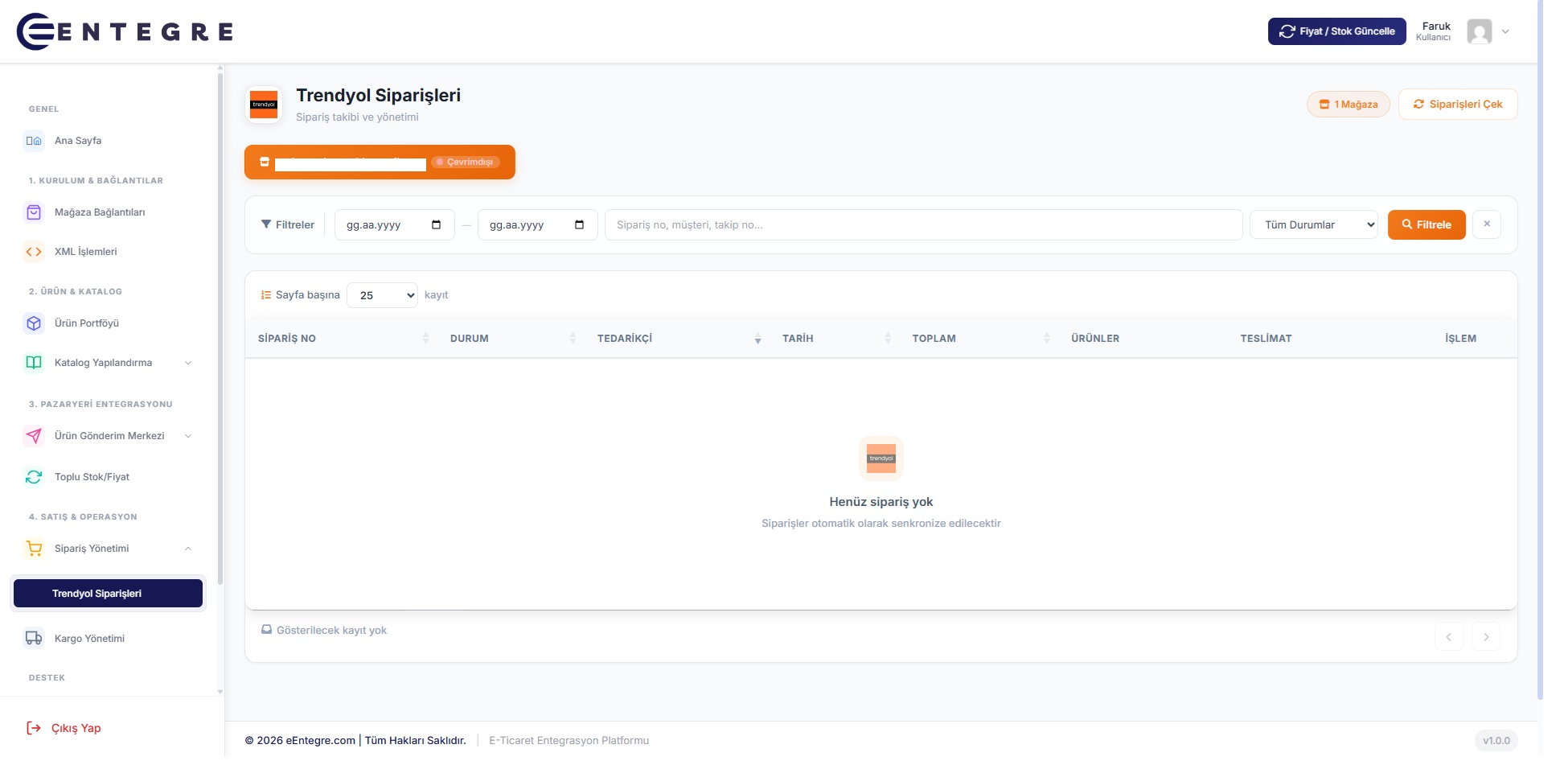Sort by TEDARİKÇİ column arrows
Screen dimensions: 1568x765
pos(758,339)
